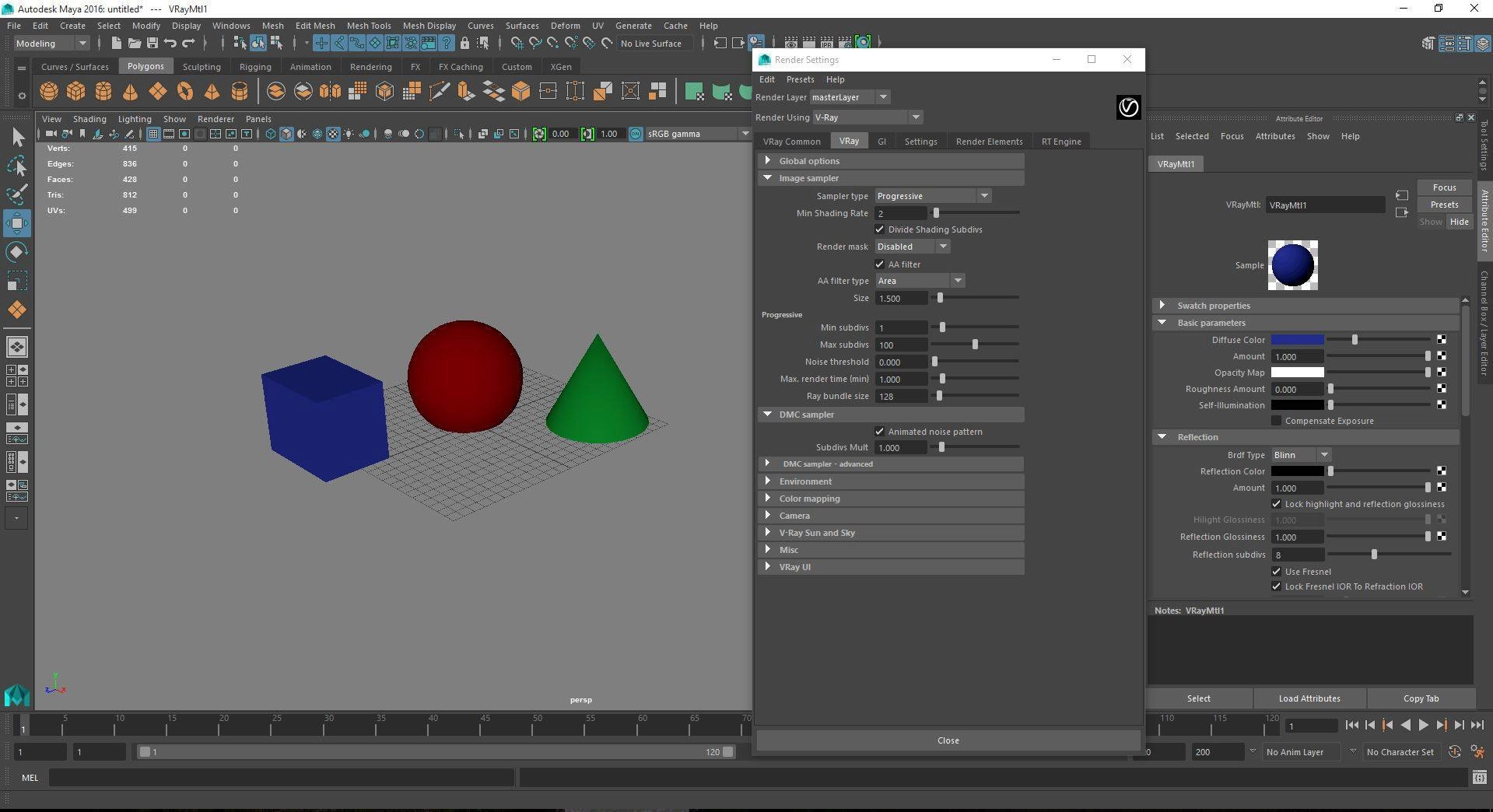Click the Max subdivs slider handle

(975, 345)
